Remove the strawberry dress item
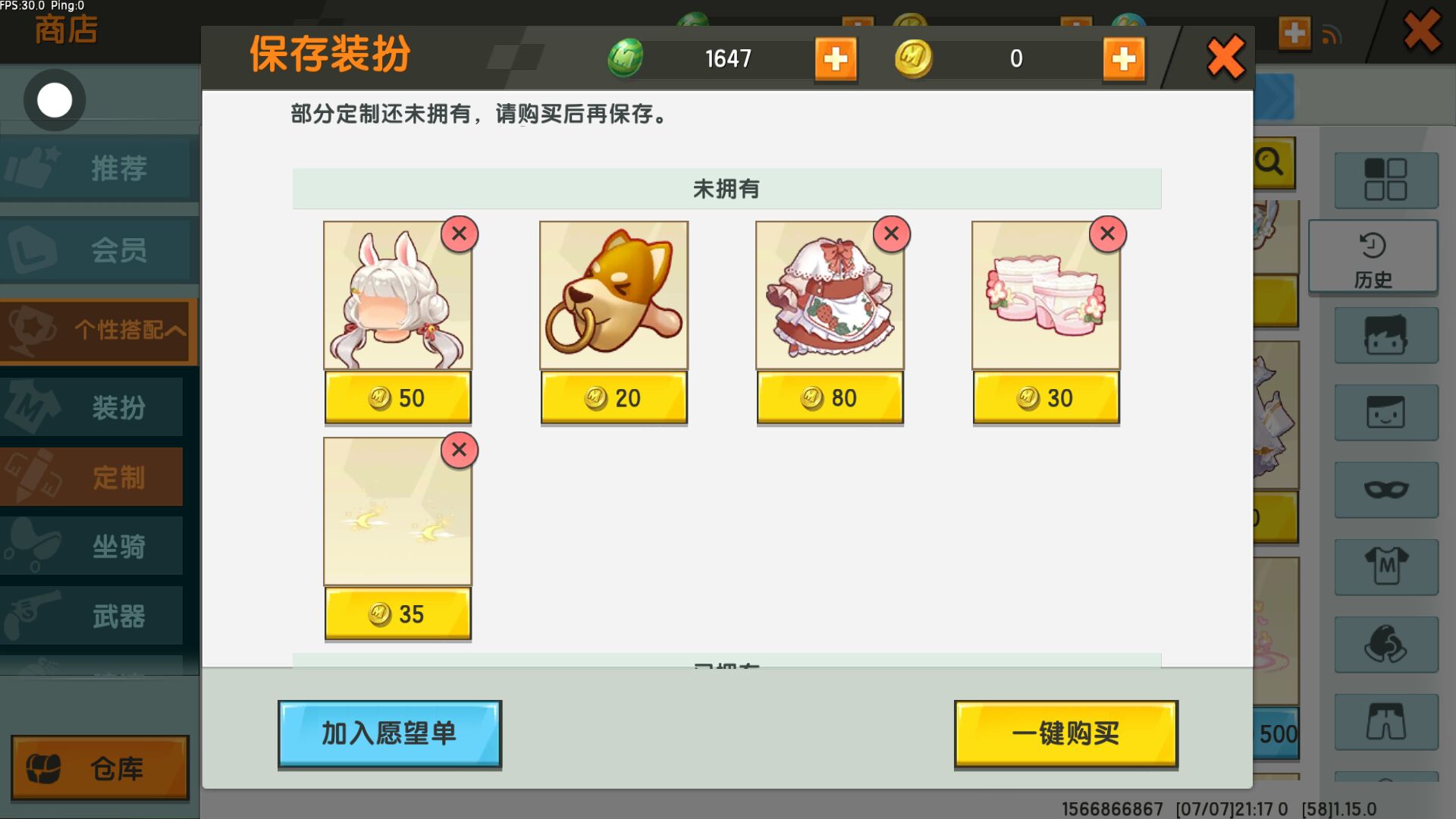1456x819 pixels. [x=891, y=234]
